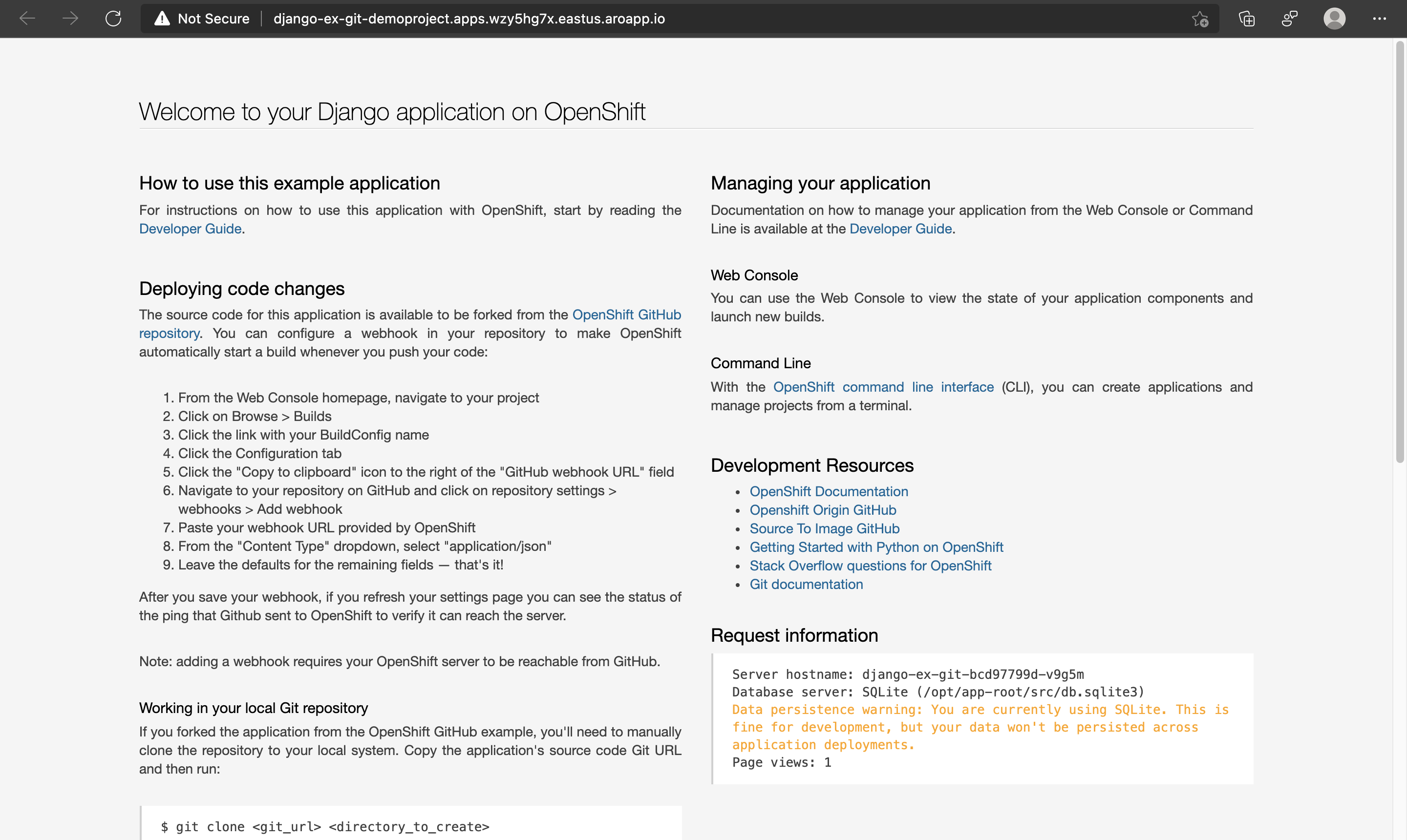Click the OpenShift Documentation resource link

point(829,491)
